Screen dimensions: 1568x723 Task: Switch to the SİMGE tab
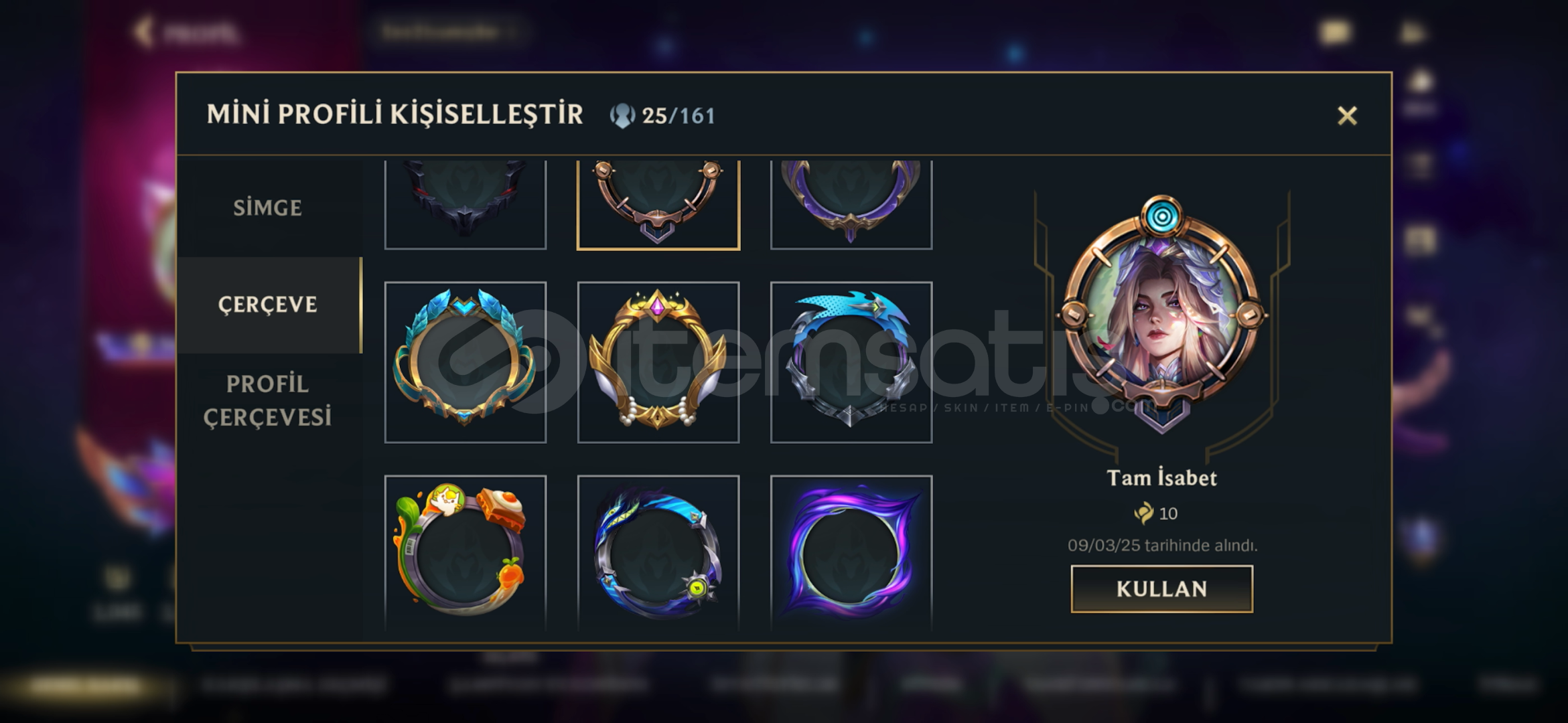[268, 208]
